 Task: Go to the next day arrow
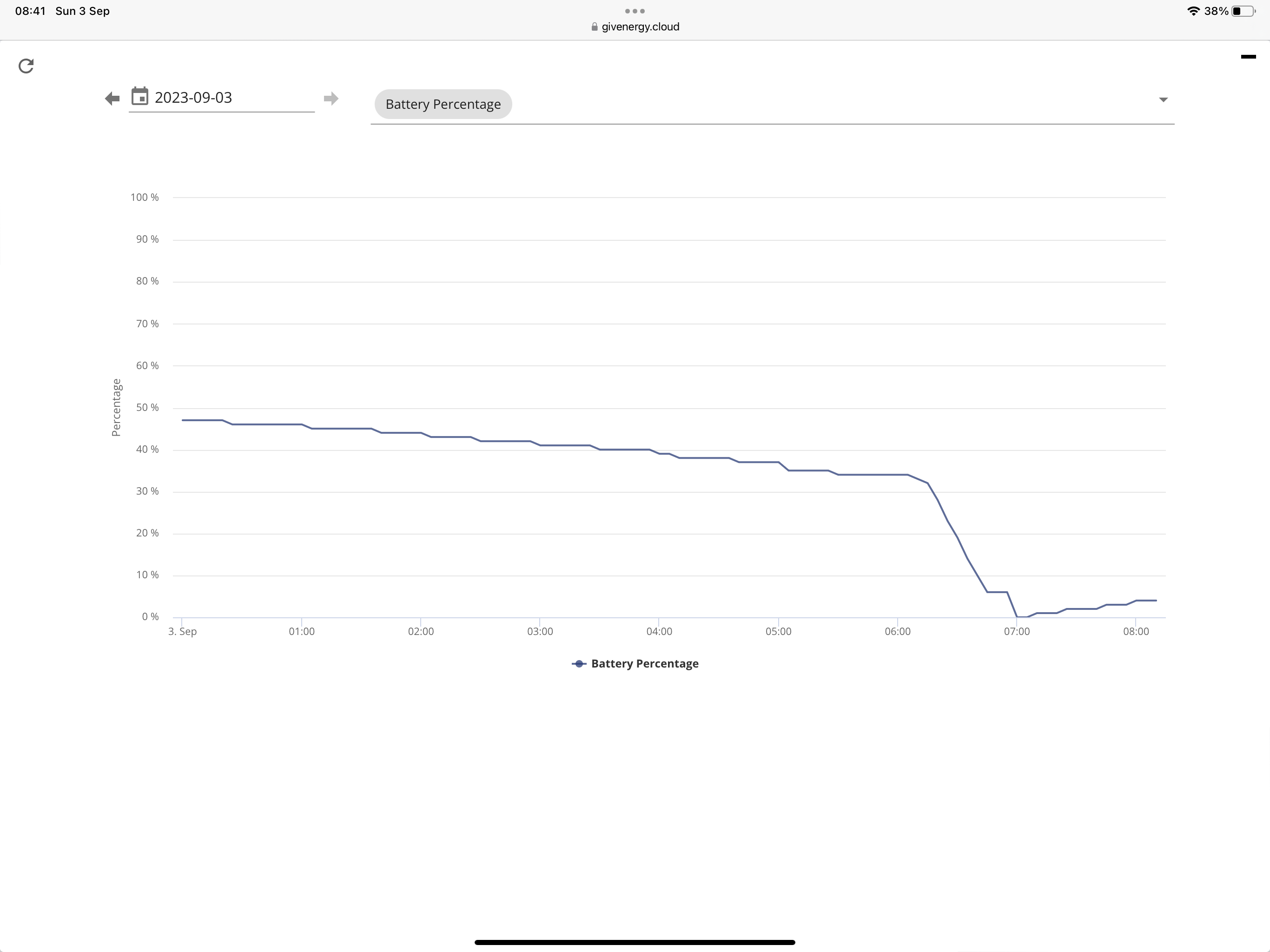pyautogui.click(x=331, y=98)
